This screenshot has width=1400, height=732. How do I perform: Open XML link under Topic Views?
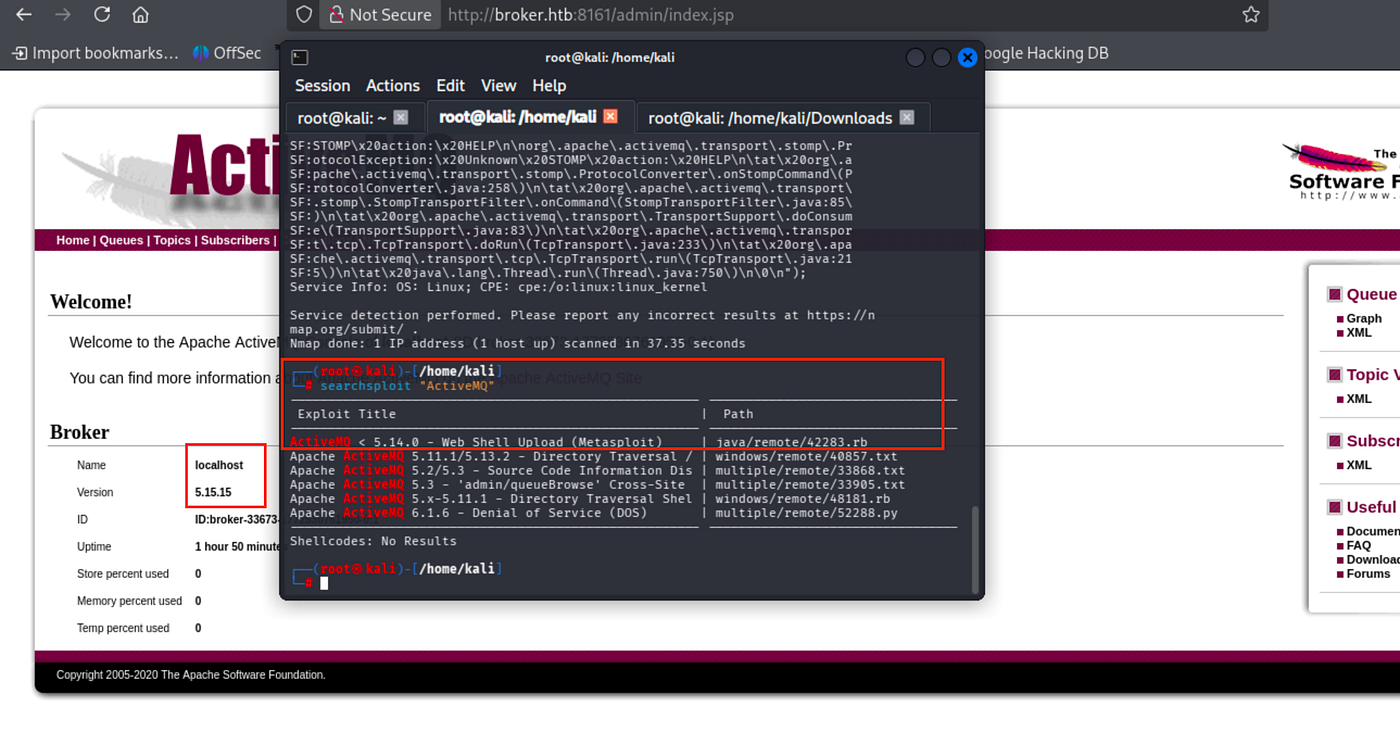(1359, 398)
